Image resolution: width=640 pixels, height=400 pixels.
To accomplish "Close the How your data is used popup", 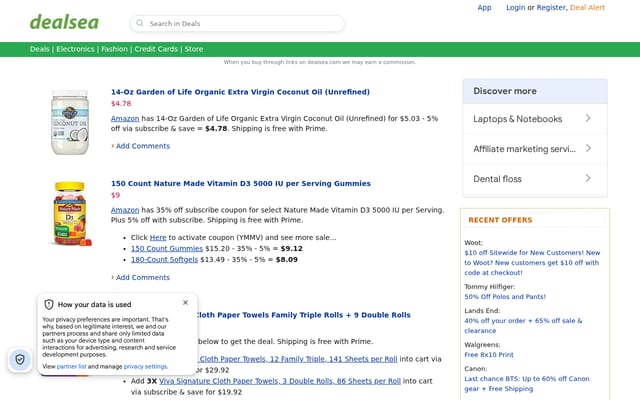I will [185, 302].
